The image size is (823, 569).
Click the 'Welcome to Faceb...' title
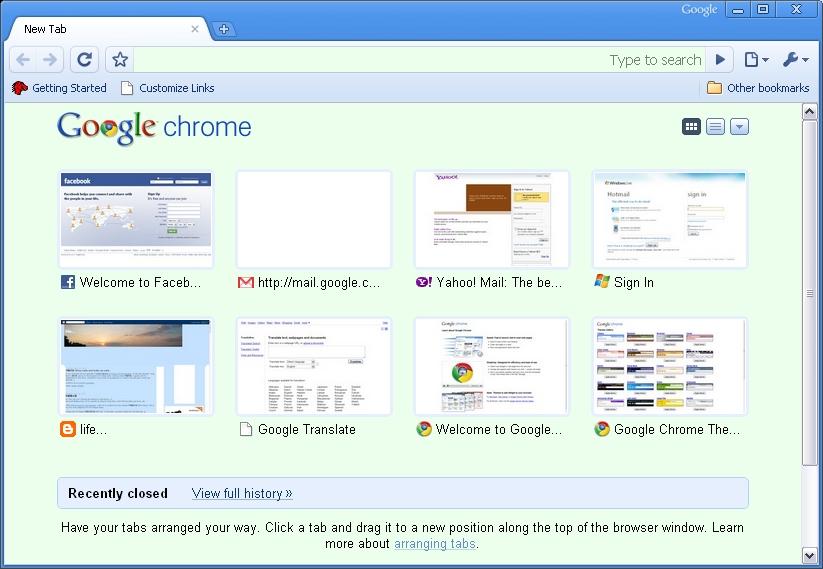point(140,282)
